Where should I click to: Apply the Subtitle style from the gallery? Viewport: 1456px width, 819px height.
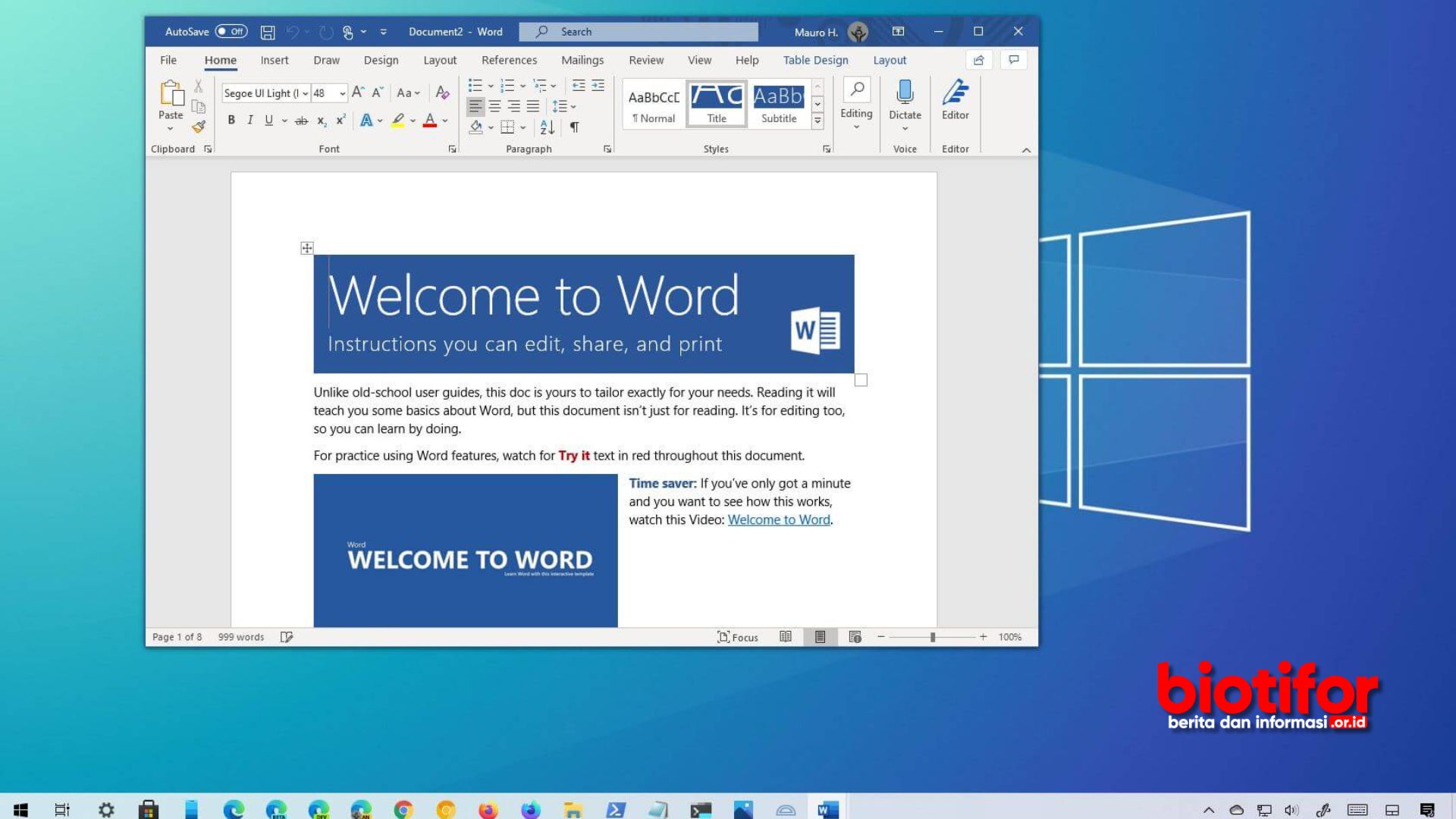click(779, 104)
